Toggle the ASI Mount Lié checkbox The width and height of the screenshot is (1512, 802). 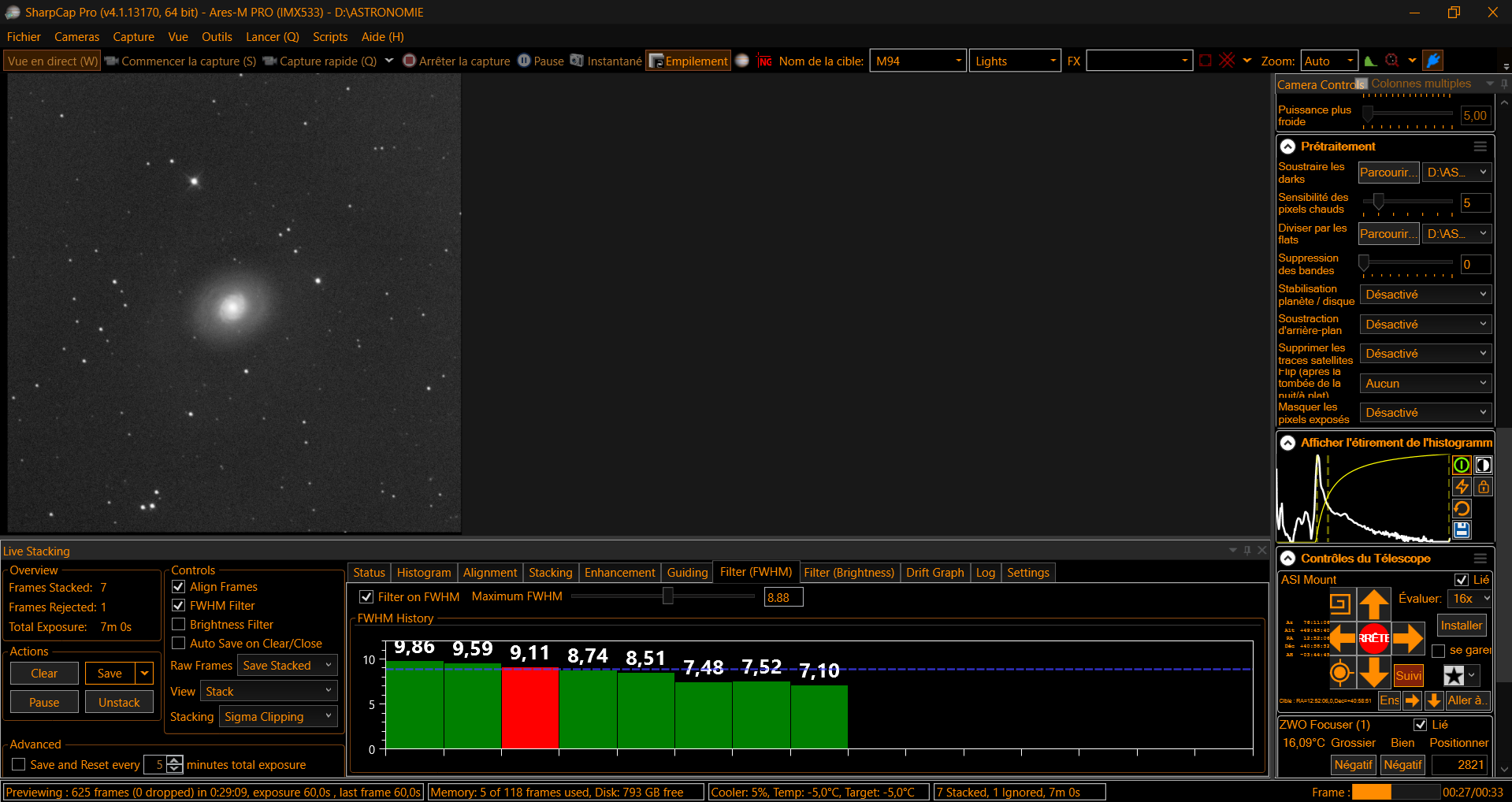tap(1462, 580)
